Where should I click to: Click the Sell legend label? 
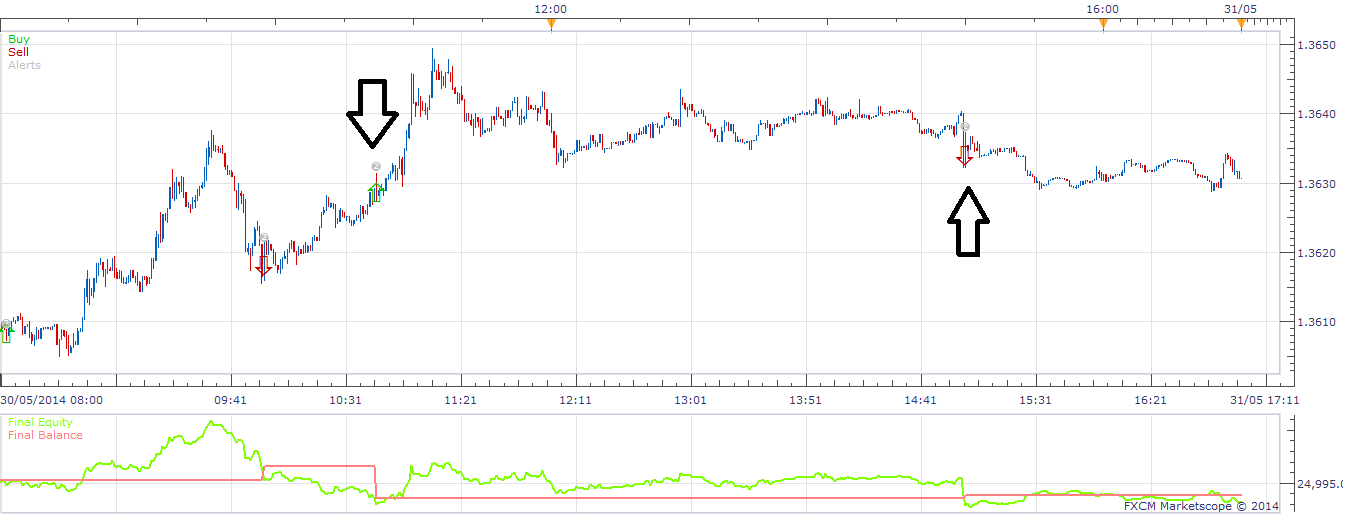tap(18, 52)
